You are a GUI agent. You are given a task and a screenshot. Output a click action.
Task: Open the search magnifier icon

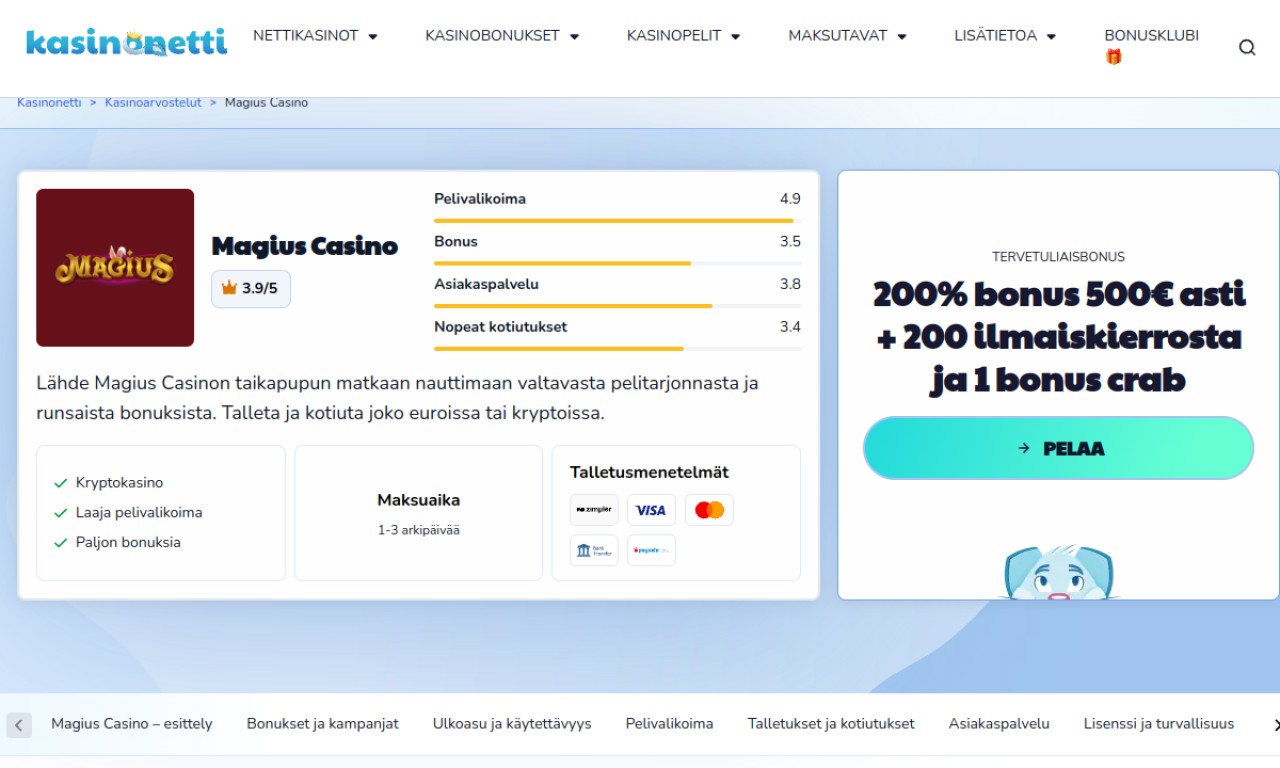(x=1247, y=47)
